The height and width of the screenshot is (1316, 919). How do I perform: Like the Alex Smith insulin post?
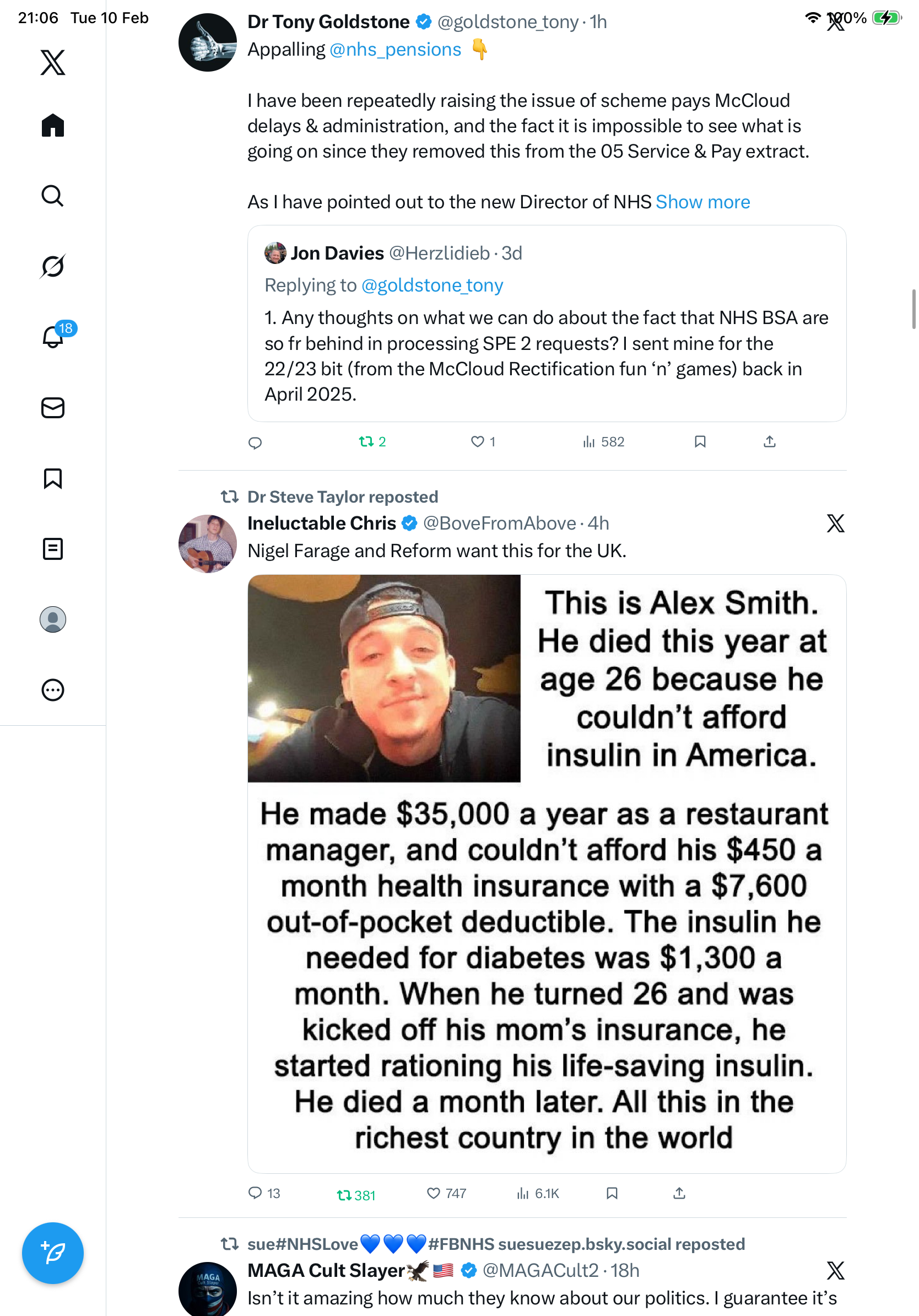click(x=434, y=1193)
